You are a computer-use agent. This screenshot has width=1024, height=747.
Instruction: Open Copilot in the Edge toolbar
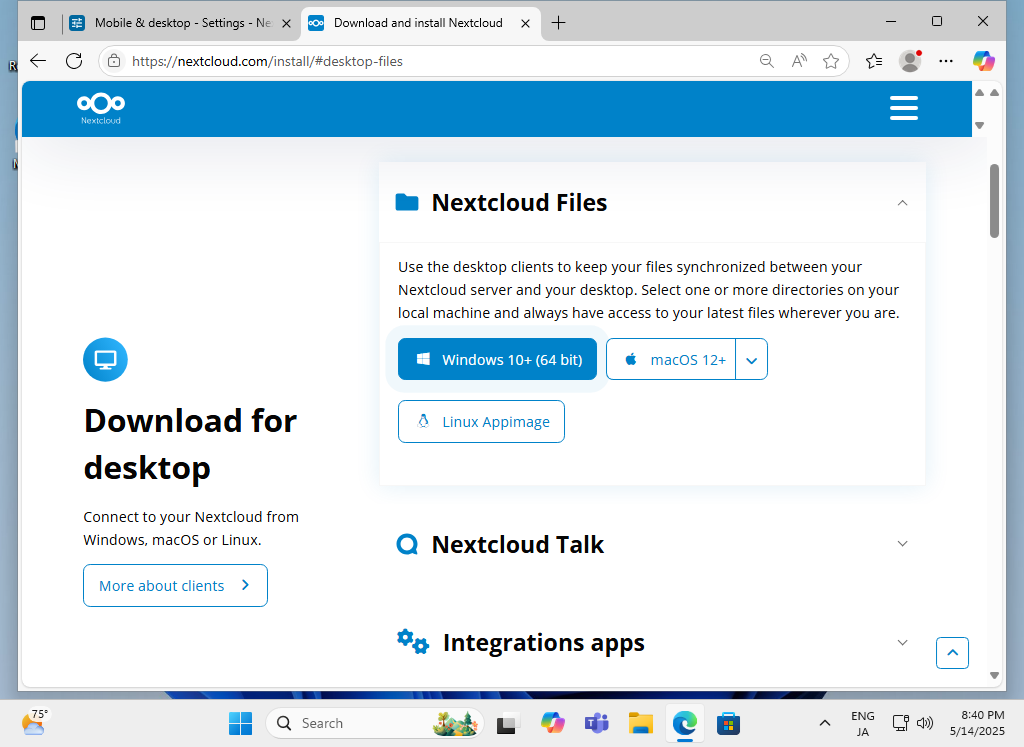coord(984,61)
